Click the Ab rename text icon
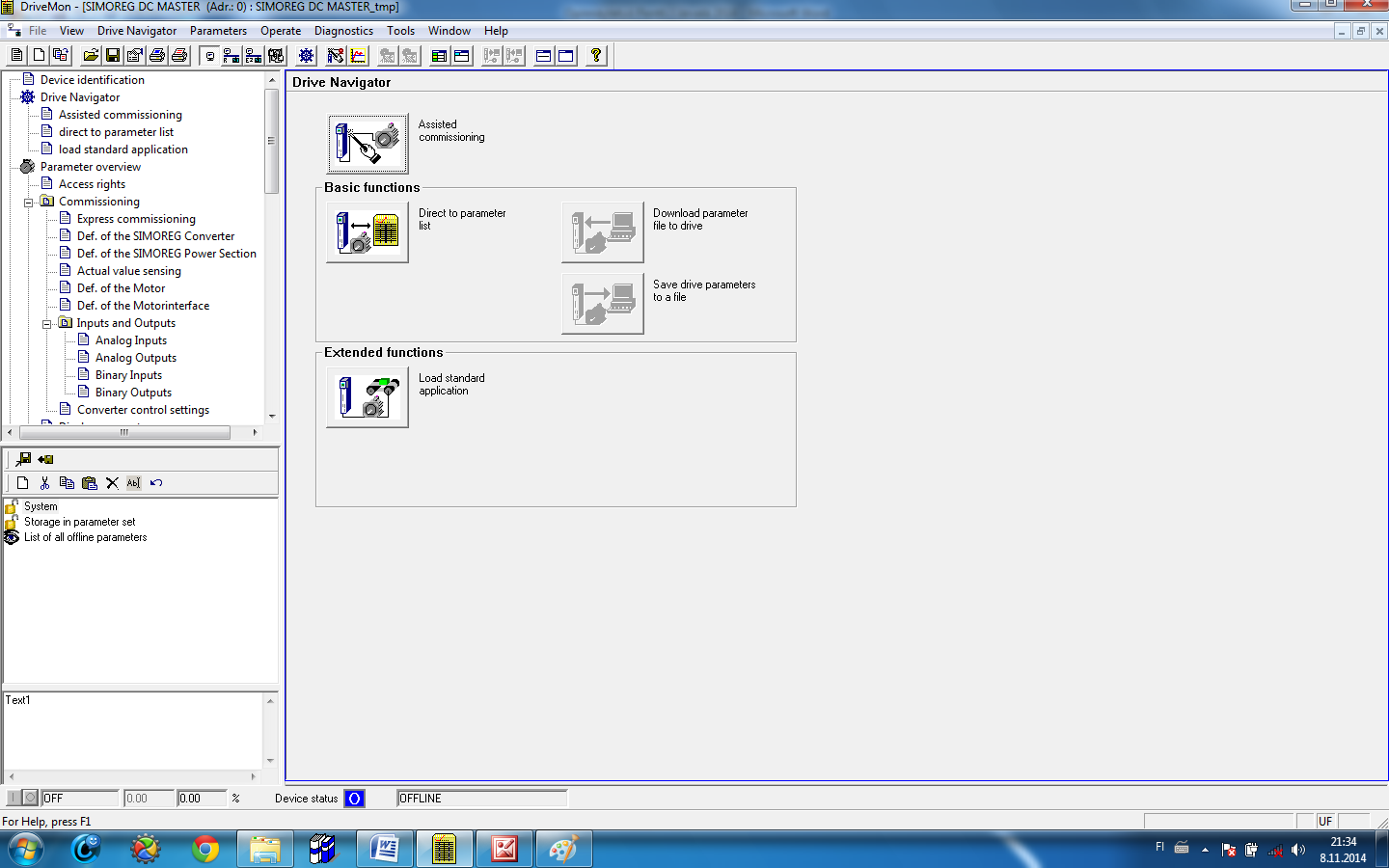Viewport: 1389px width, 868px height. 133,483
